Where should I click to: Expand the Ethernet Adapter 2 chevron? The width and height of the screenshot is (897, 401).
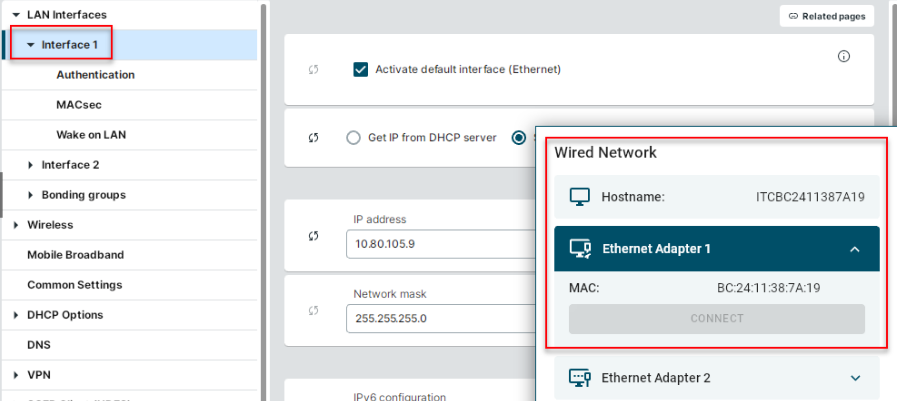[x=855, y=378]
